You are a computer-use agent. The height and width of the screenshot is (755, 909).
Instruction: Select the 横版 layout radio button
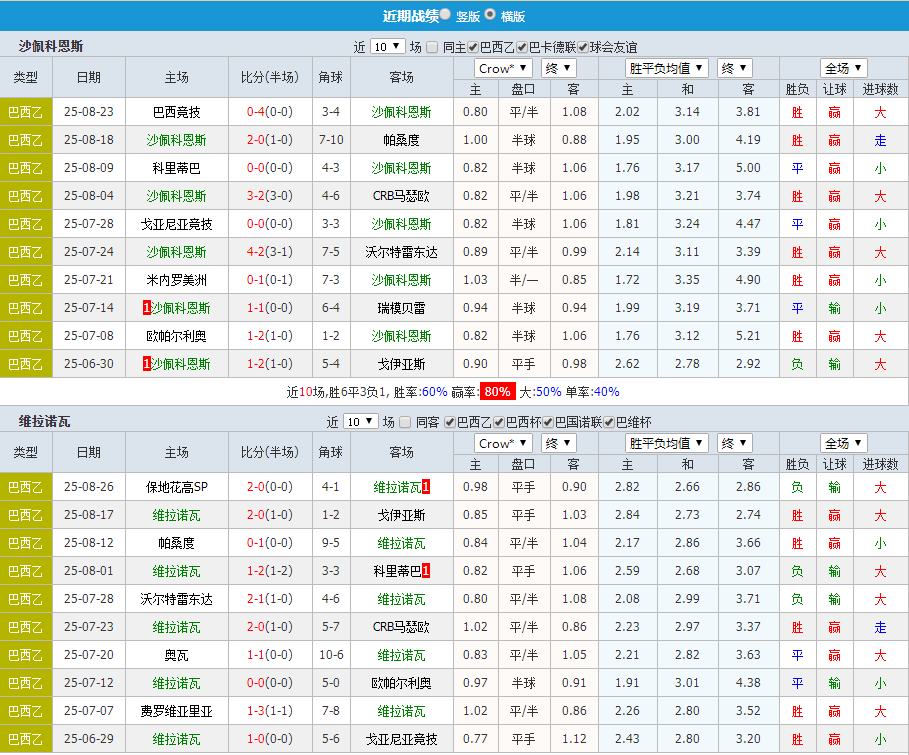[489, 15]
